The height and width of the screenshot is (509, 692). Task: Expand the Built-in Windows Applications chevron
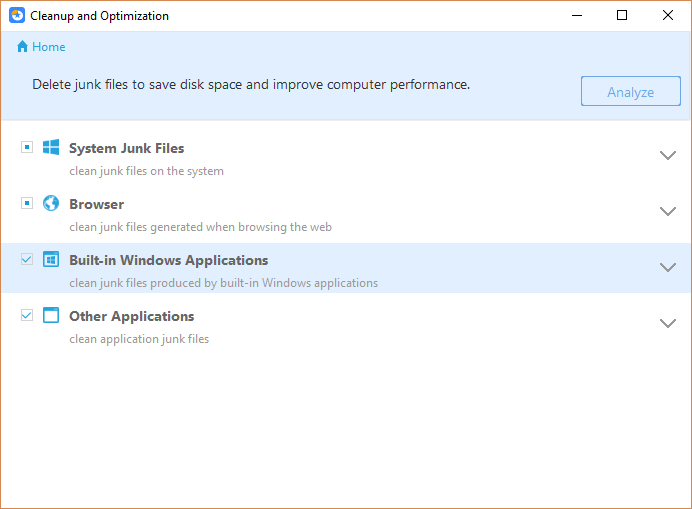point(668,267)
